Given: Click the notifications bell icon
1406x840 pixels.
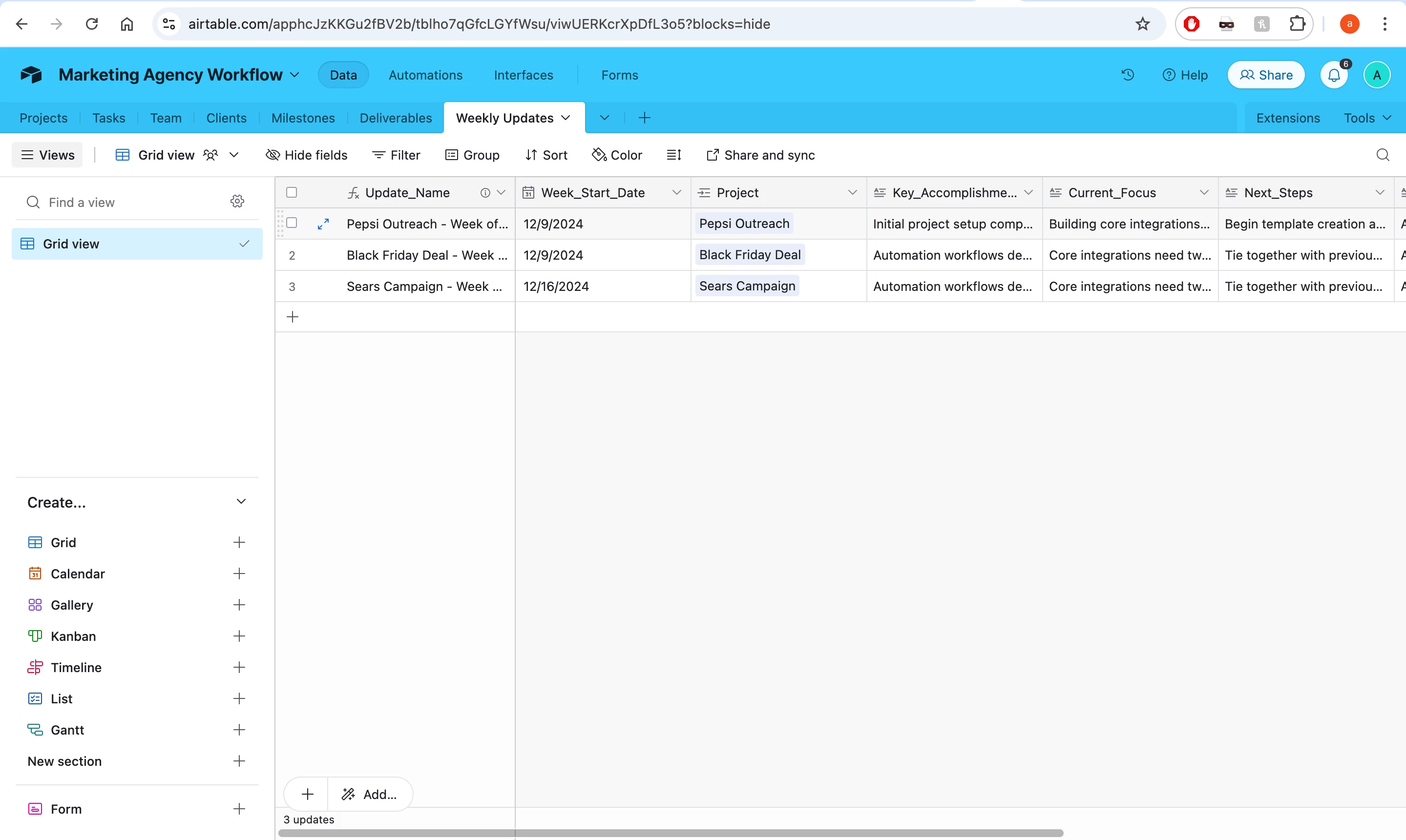Looking at the screenshot, I should 1334,75.
